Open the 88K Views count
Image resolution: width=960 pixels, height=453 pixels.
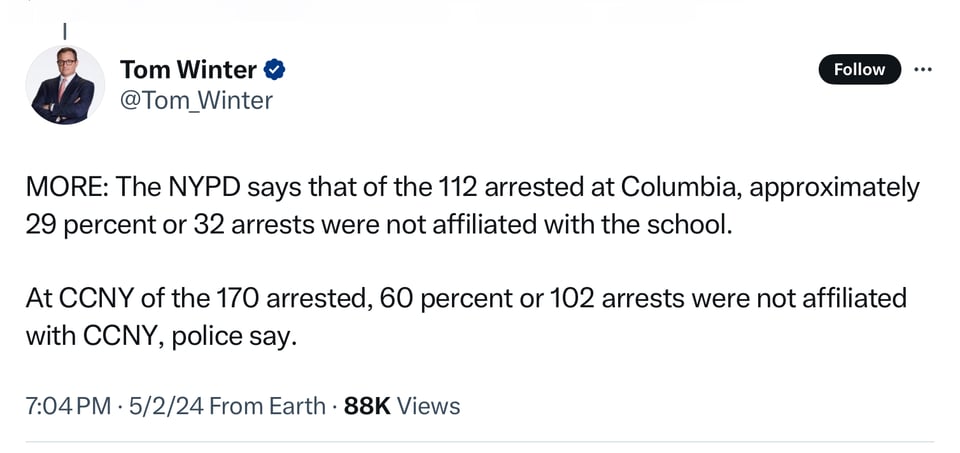tap(402, 406)
